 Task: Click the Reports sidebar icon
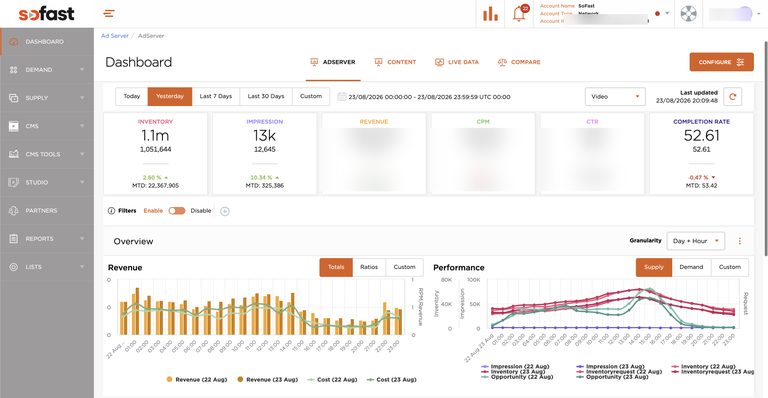[x=14, y=238]
